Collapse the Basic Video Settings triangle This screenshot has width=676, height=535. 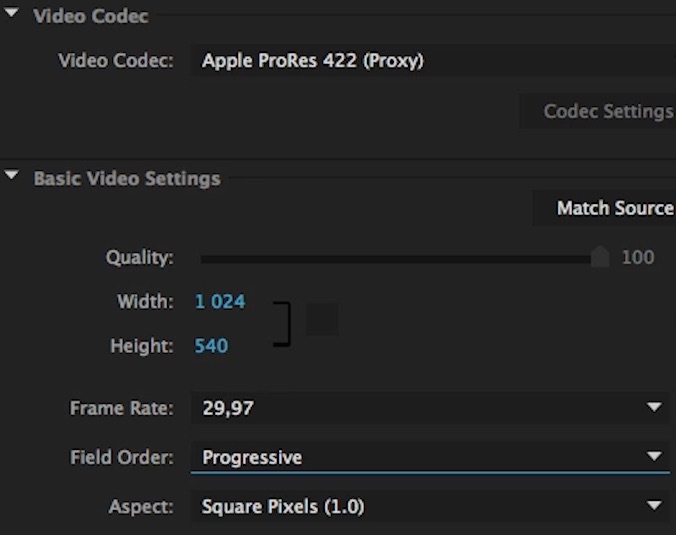coord(12,178)
